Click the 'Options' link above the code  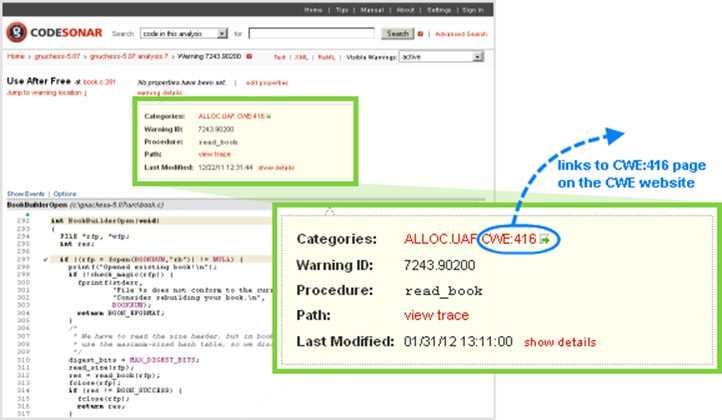pyautogui.click(x=65, y=194)
